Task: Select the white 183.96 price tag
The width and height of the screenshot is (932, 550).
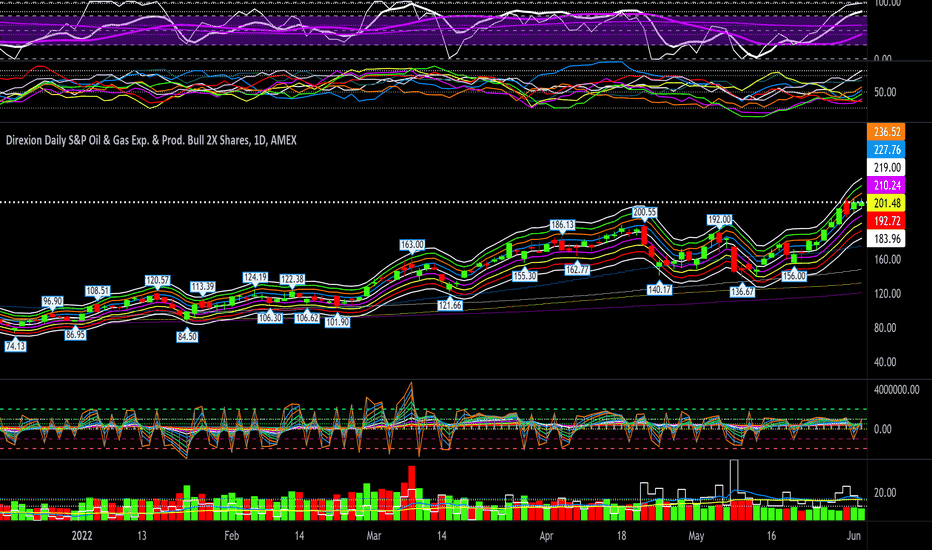Action: point(886,239)
